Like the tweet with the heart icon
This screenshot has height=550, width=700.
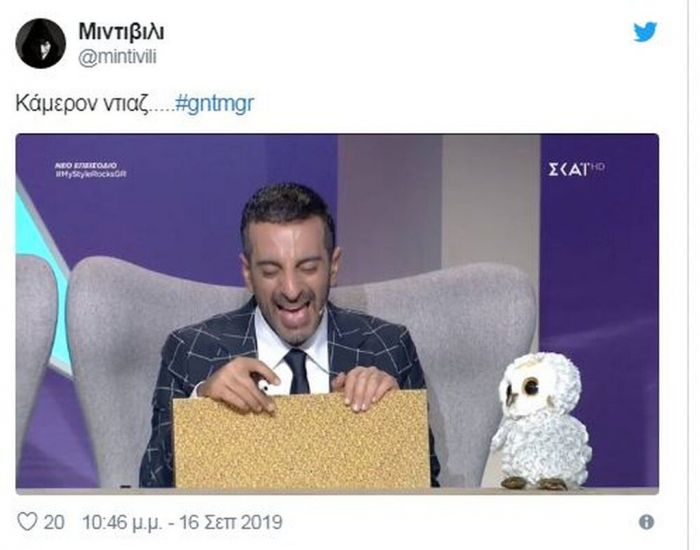27,521
